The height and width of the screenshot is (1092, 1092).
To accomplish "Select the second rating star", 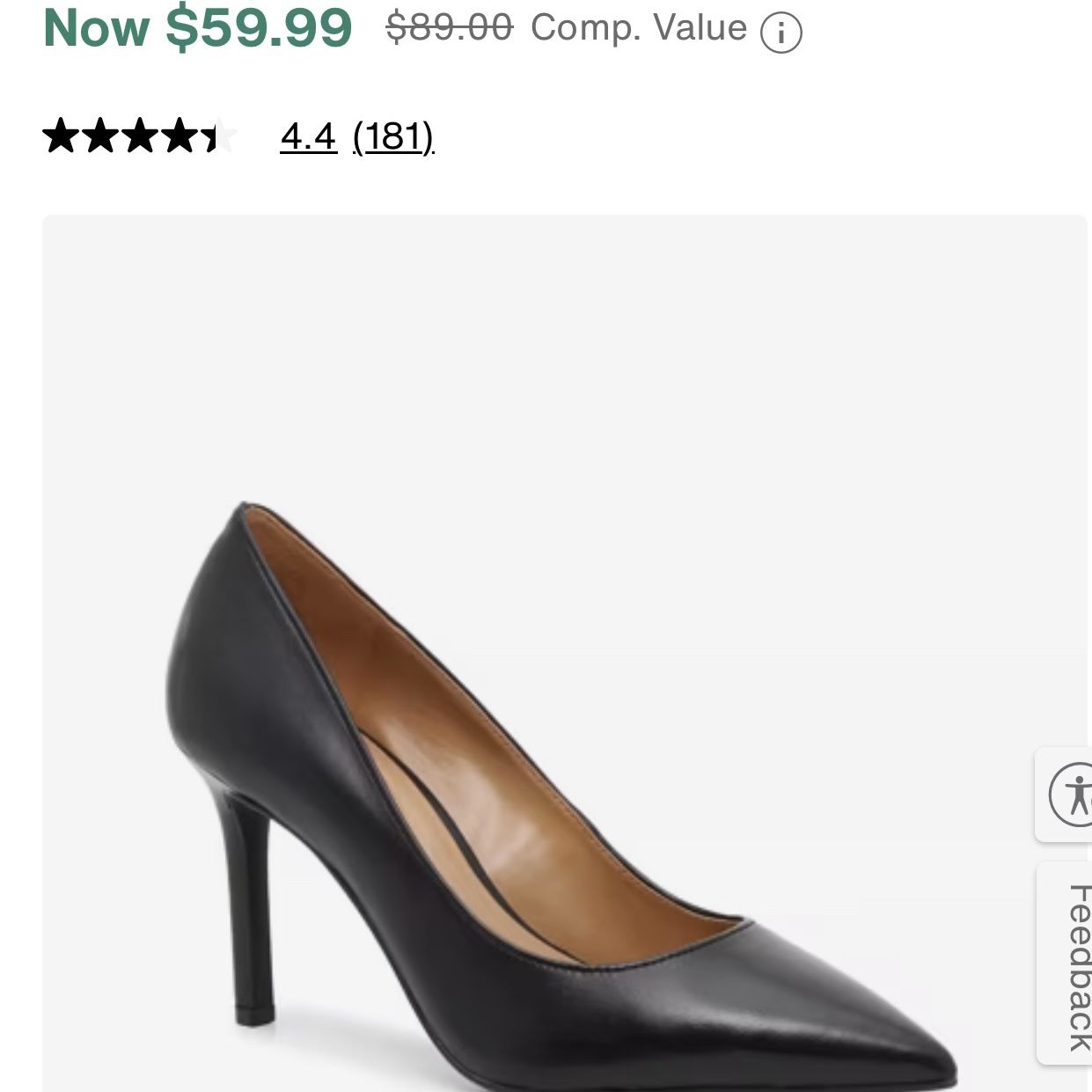I will (x=100, y=136).
